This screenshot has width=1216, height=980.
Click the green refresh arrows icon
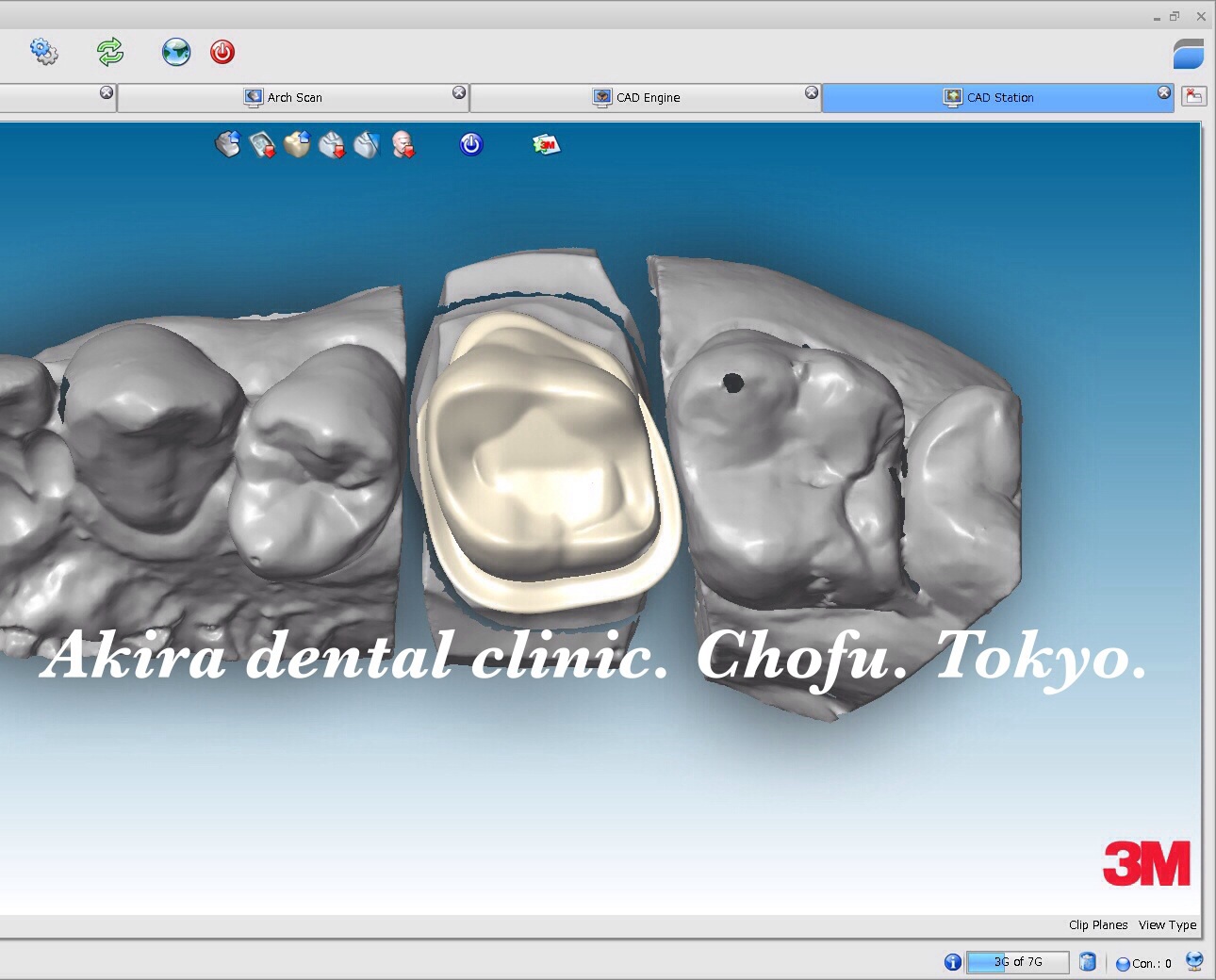(x=110, y=52)
